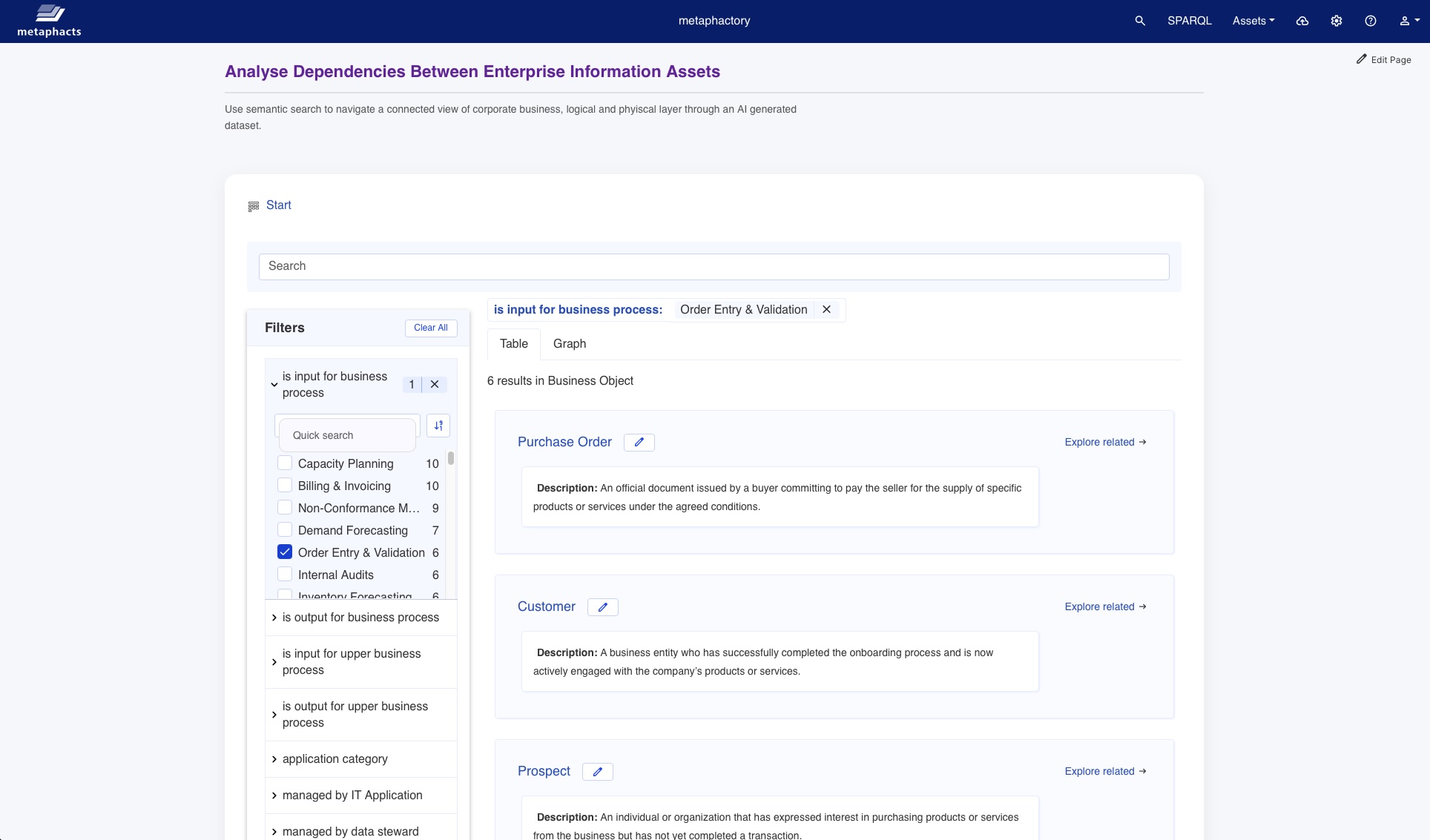Click the edit pencil next to Customer
The image size is (1430, 840).
(x=602, y=606)
